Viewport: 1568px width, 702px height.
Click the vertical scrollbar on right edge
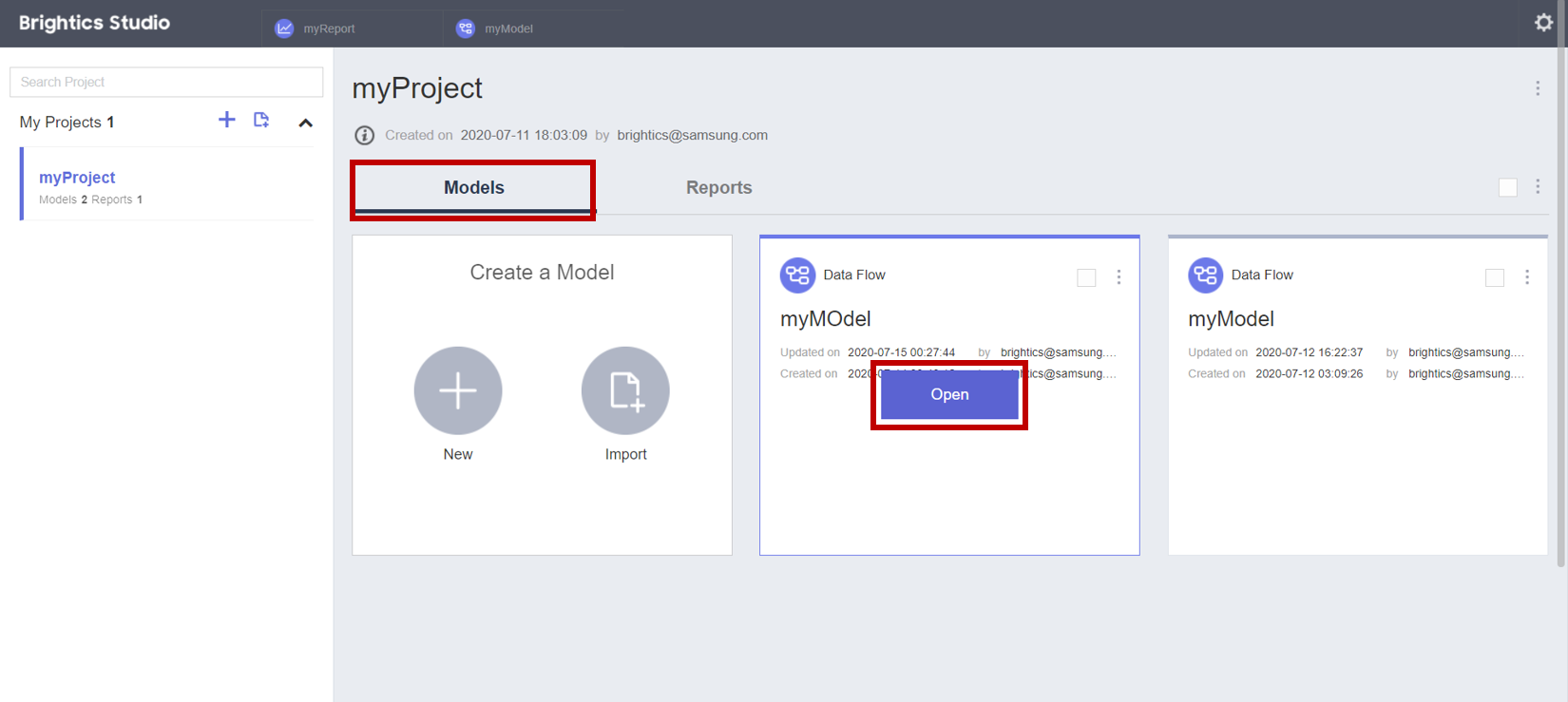pyautogui.click(x=1560, y=285)
